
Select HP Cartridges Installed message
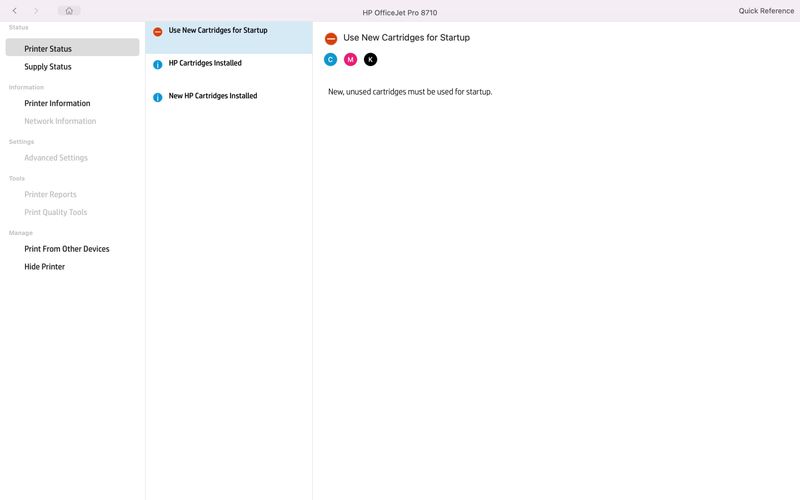[x=229, y=70]
